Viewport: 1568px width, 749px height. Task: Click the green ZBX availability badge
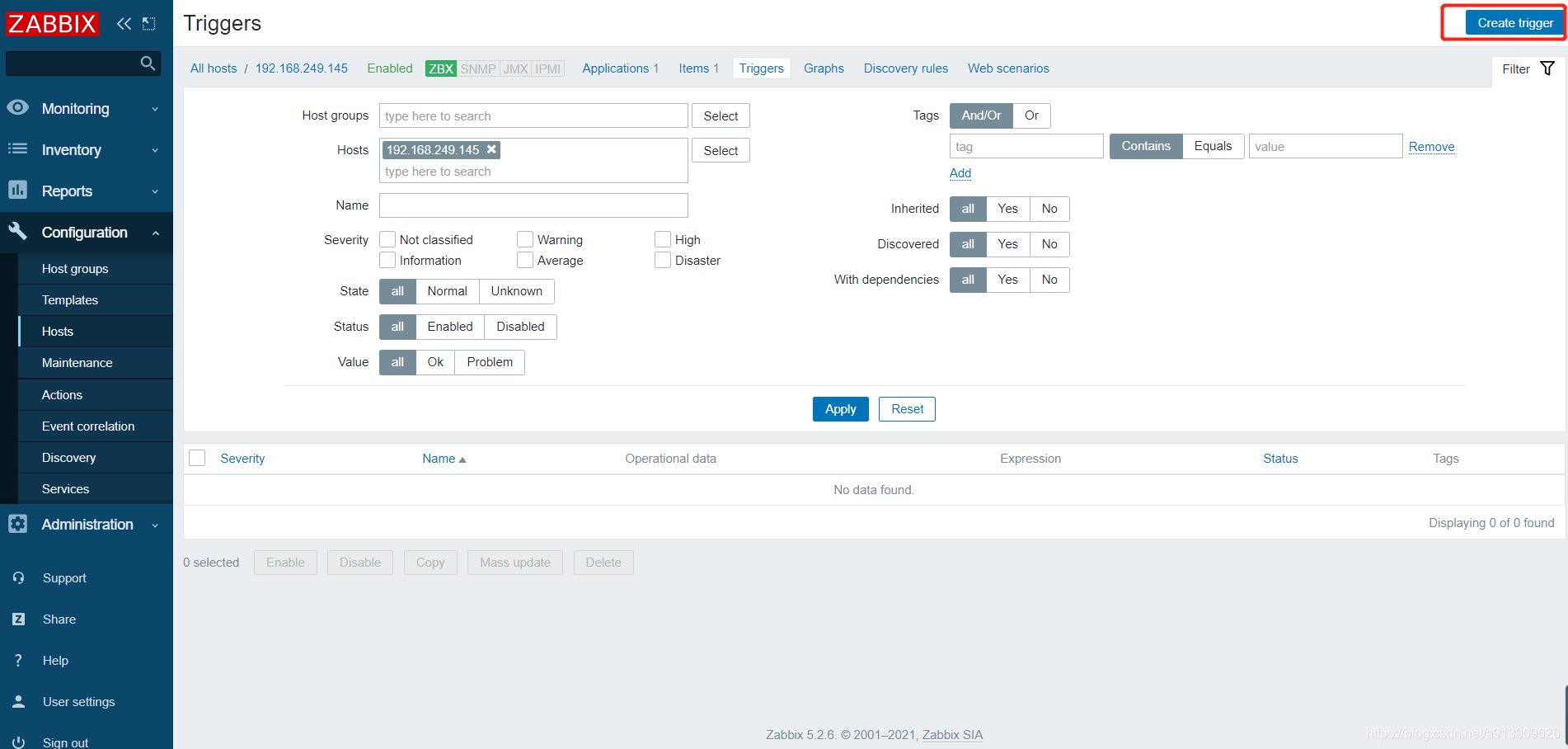(441, 68)
